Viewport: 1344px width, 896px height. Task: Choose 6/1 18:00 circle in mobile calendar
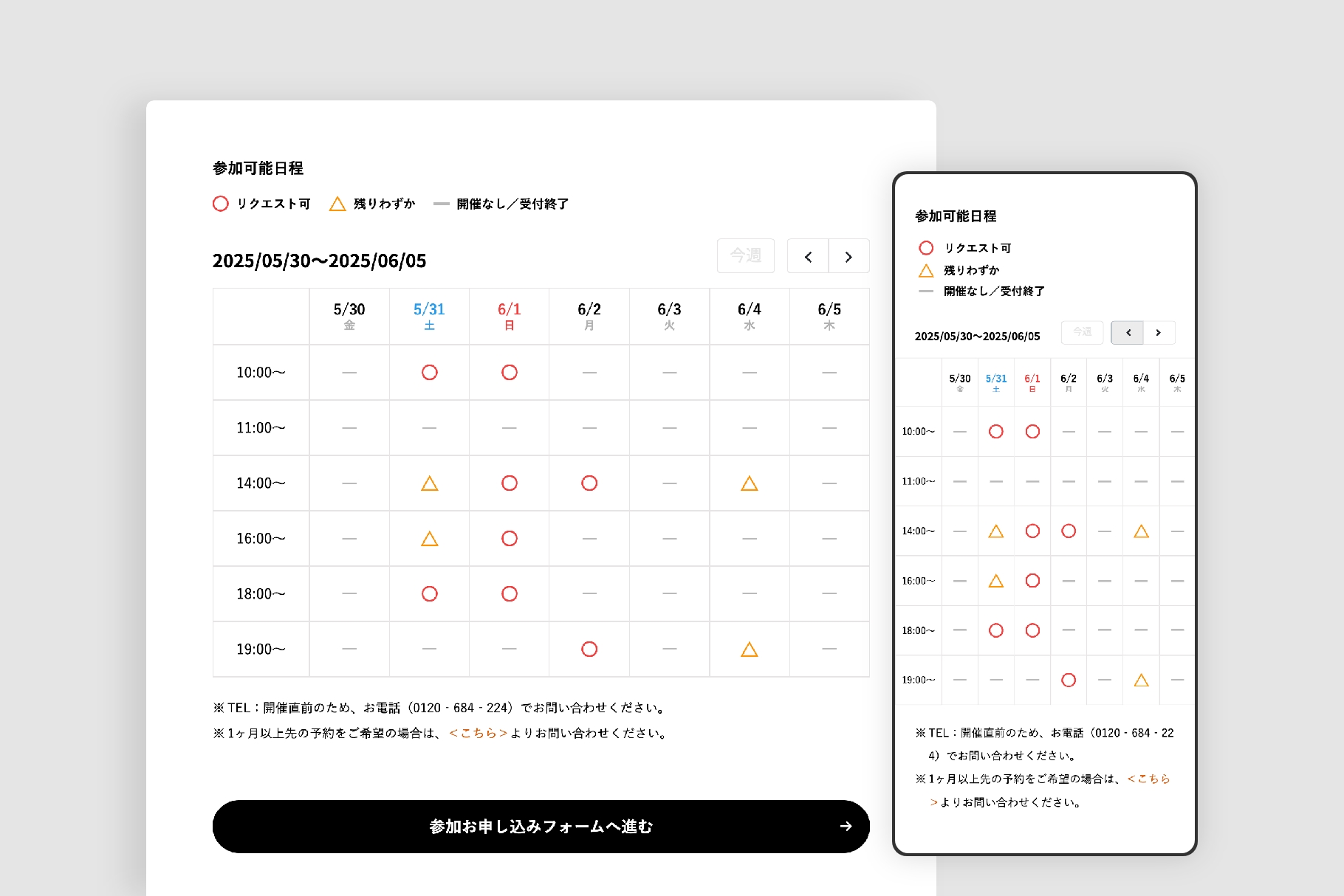[1032, 630]
